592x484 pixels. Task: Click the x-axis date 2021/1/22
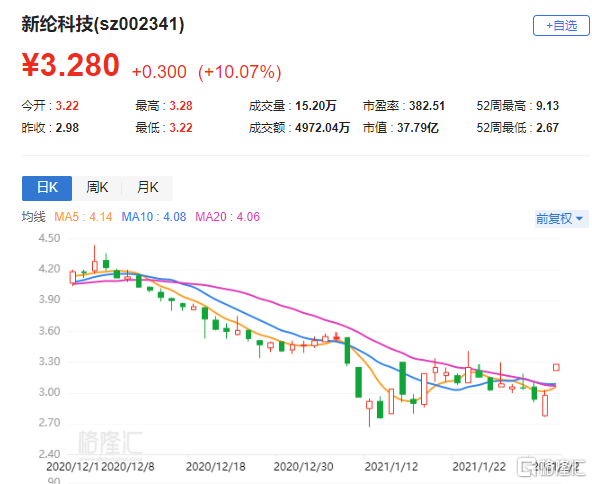479,467
